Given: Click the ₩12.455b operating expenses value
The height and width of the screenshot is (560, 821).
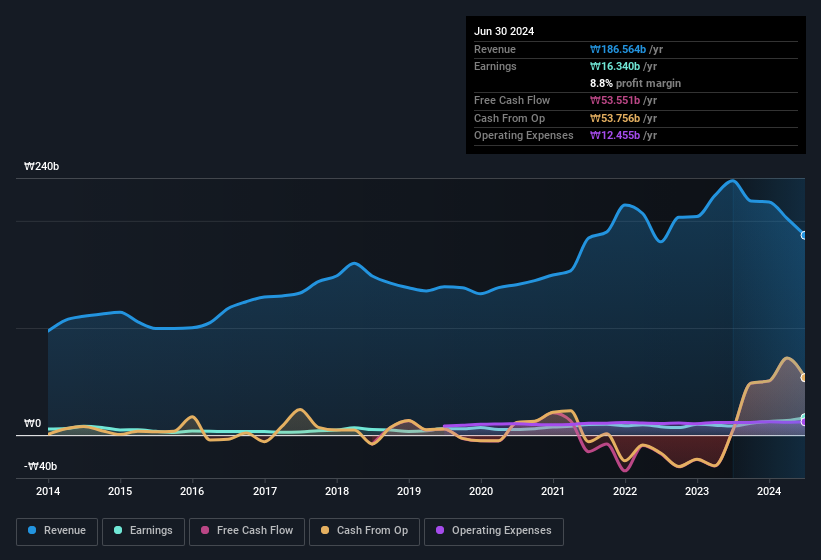Looking at the screenshot, I should (615, 135).
